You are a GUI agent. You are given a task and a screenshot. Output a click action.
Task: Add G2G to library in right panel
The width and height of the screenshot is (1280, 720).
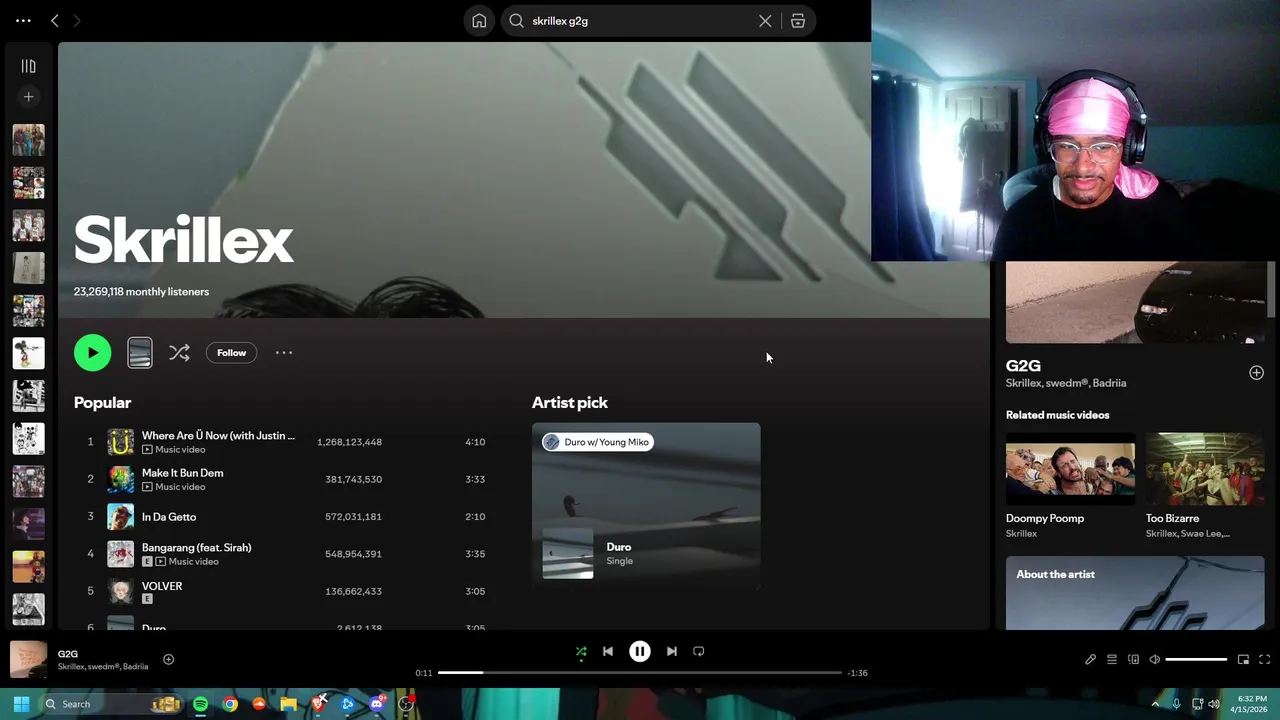pyautogui.click(x=1256, y=372)
